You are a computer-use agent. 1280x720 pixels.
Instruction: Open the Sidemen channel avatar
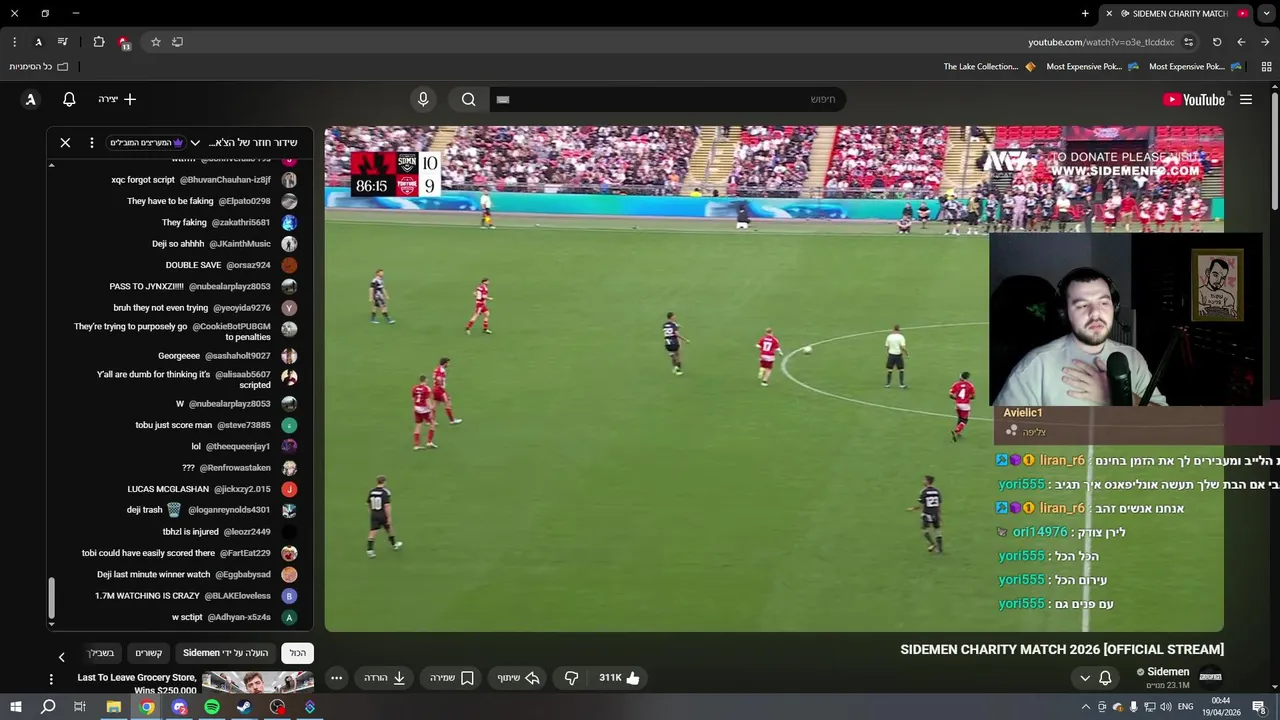(x=1211, y=676)
